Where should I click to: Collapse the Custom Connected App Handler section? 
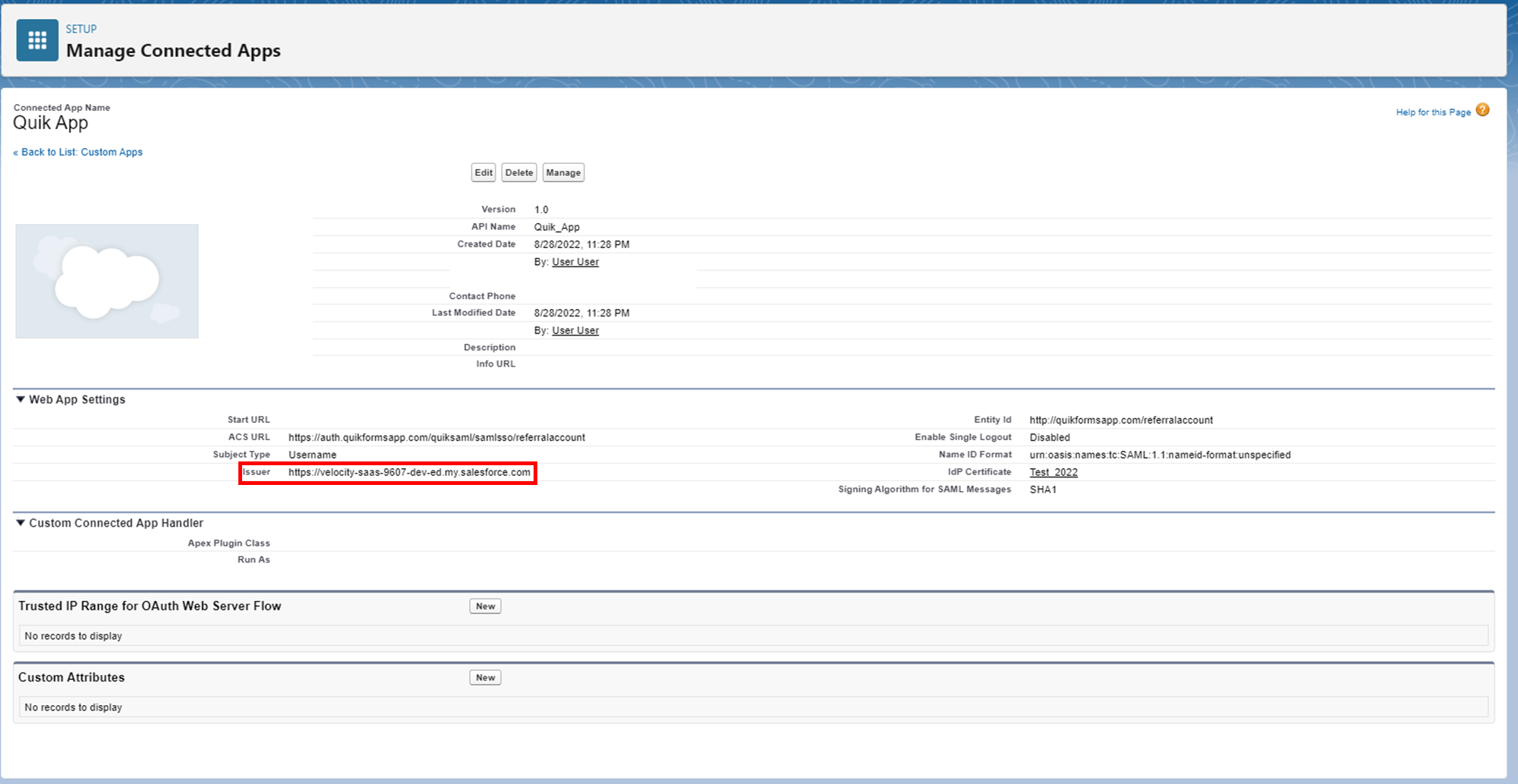(20, 523)
